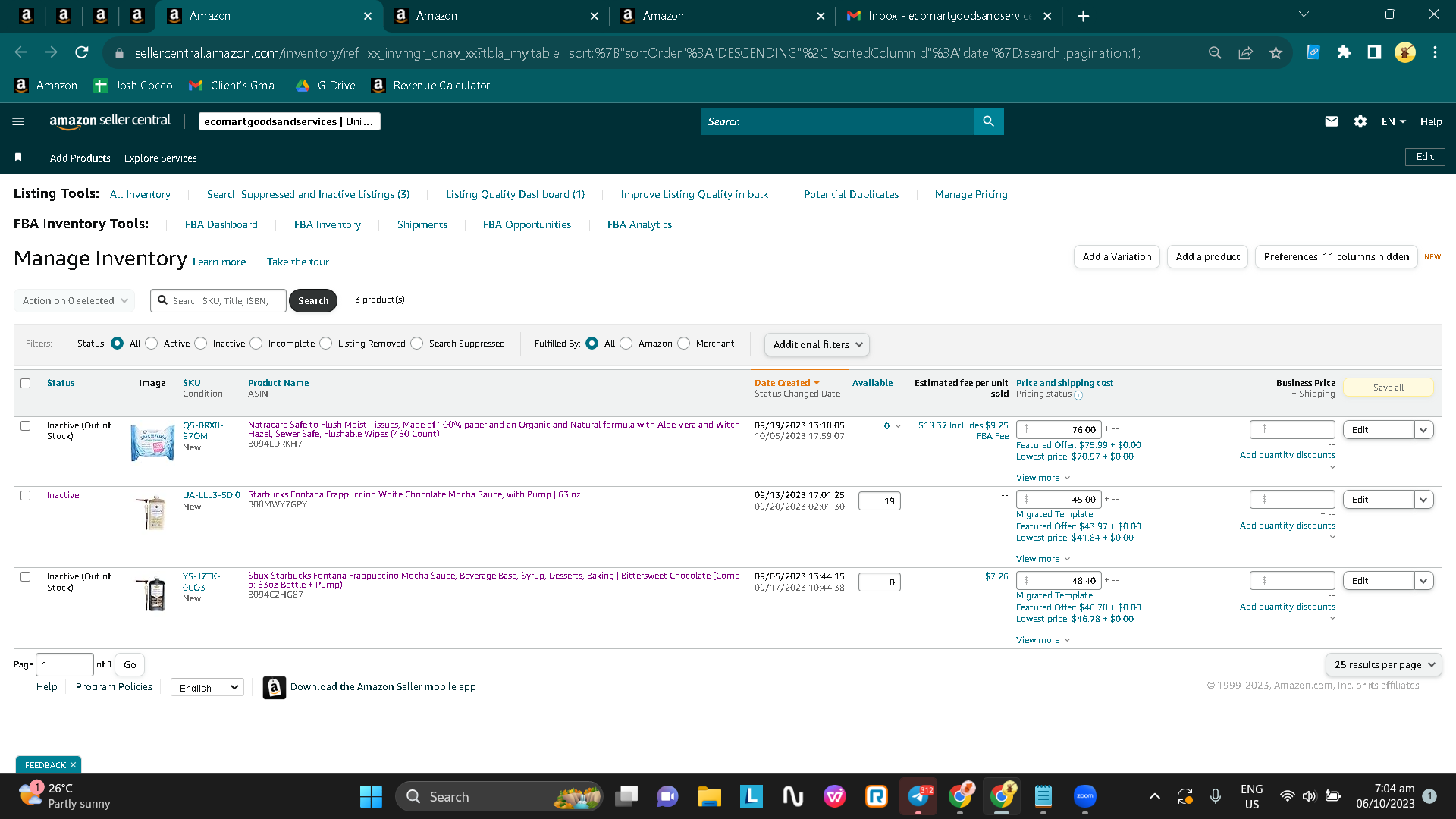
Task: Go to FBA Dashboard
Action: click(221, 224)
